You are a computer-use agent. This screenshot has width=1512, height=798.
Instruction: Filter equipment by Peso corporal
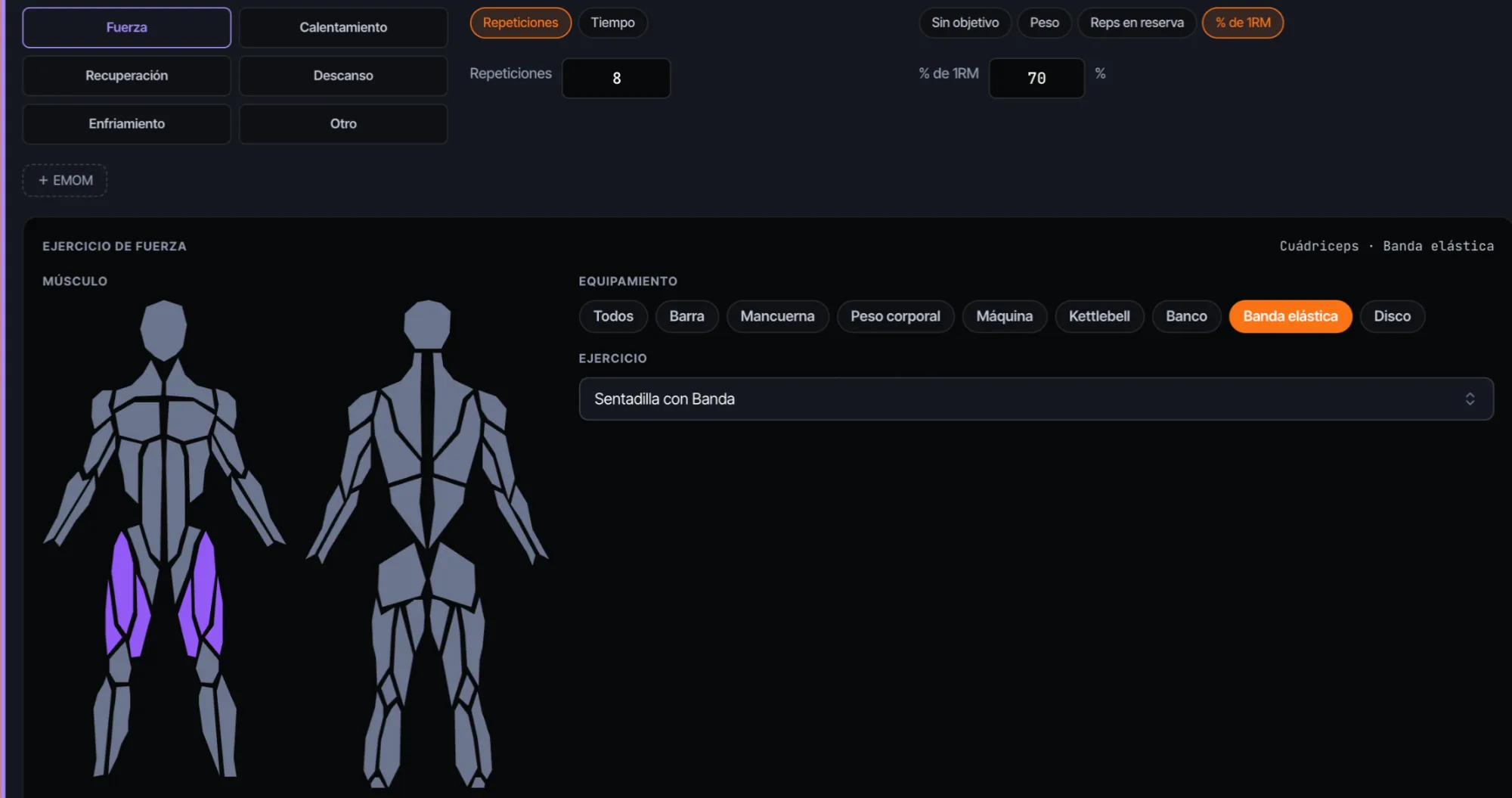tap(895, 316)
